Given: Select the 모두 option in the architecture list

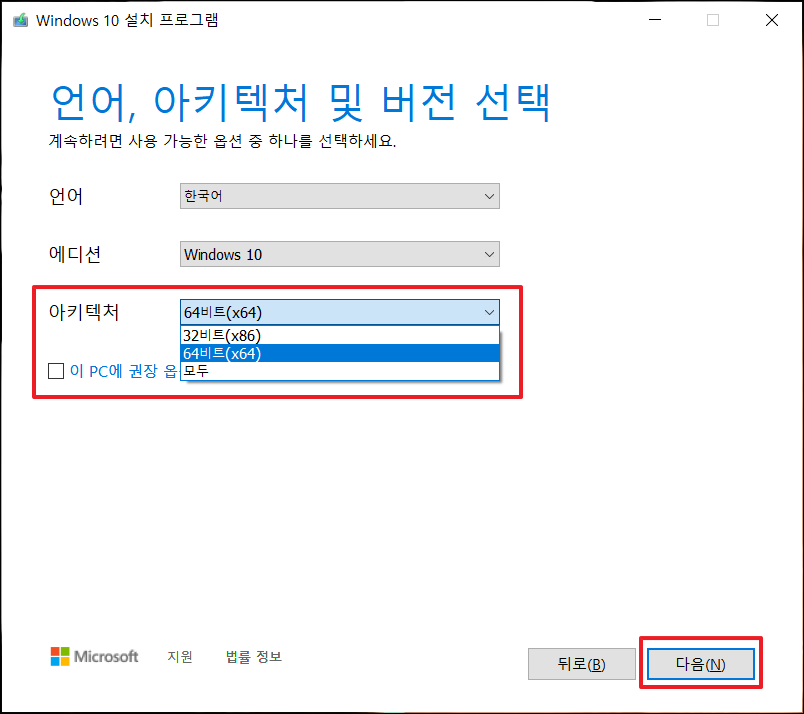Looking at the screenshot, I should click(x=339, y=370).
